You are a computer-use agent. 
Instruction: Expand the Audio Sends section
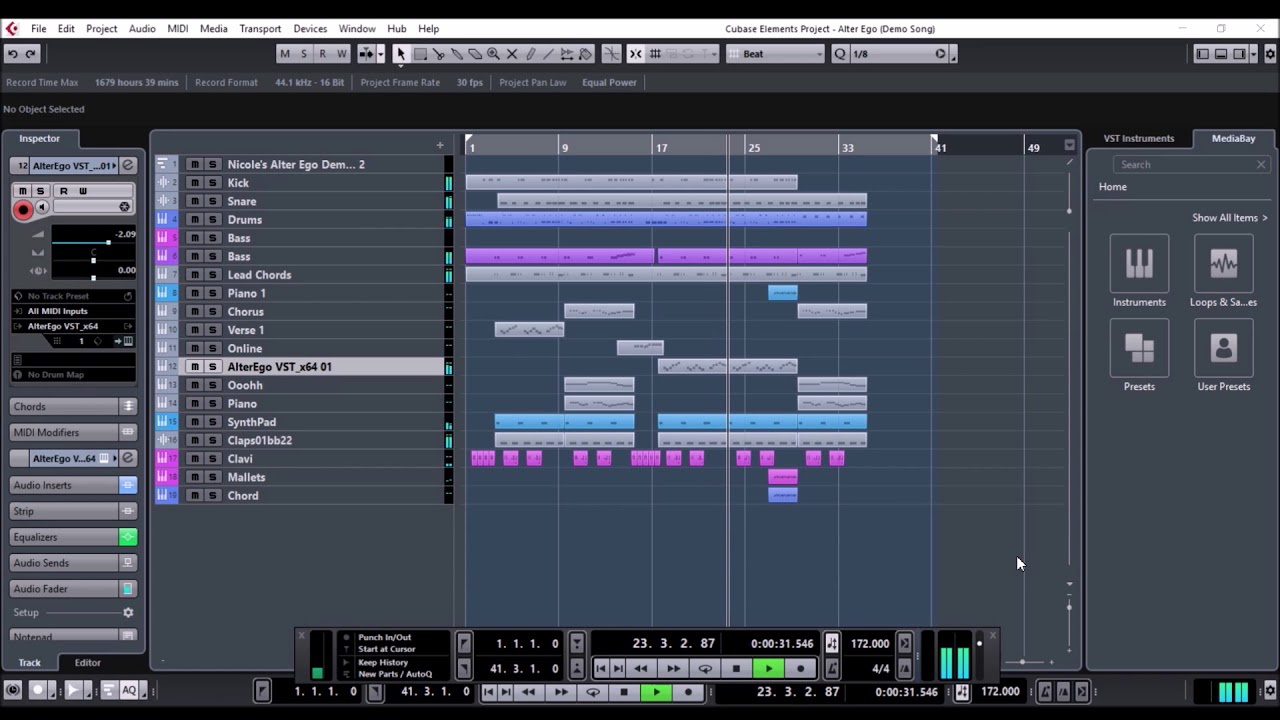(x=73, y=563)
